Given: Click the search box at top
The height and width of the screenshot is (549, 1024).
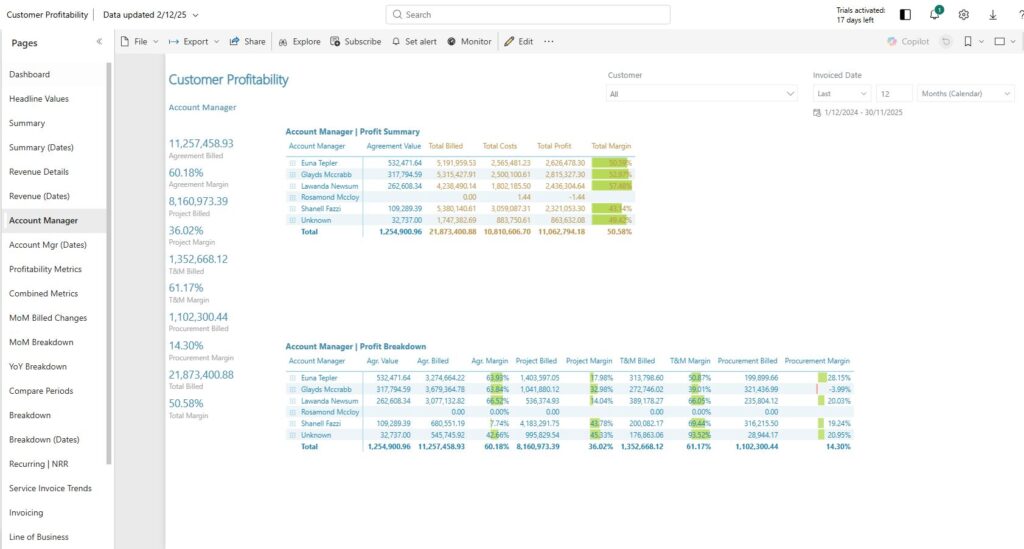Looking at the screenshot, I should click(528, 15).
